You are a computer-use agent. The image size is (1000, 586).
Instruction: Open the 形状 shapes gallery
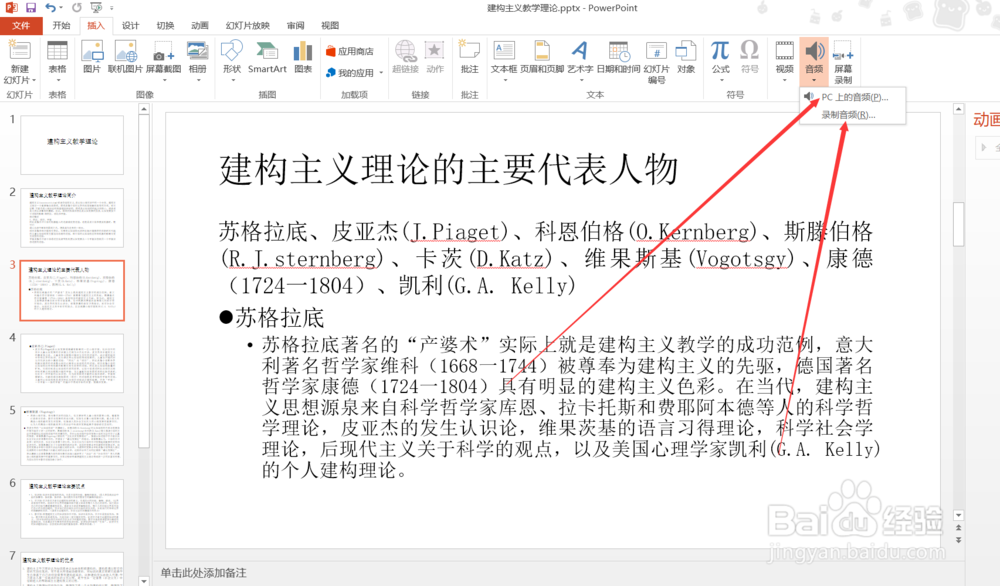pyautogui.click(x=232, y=51)
